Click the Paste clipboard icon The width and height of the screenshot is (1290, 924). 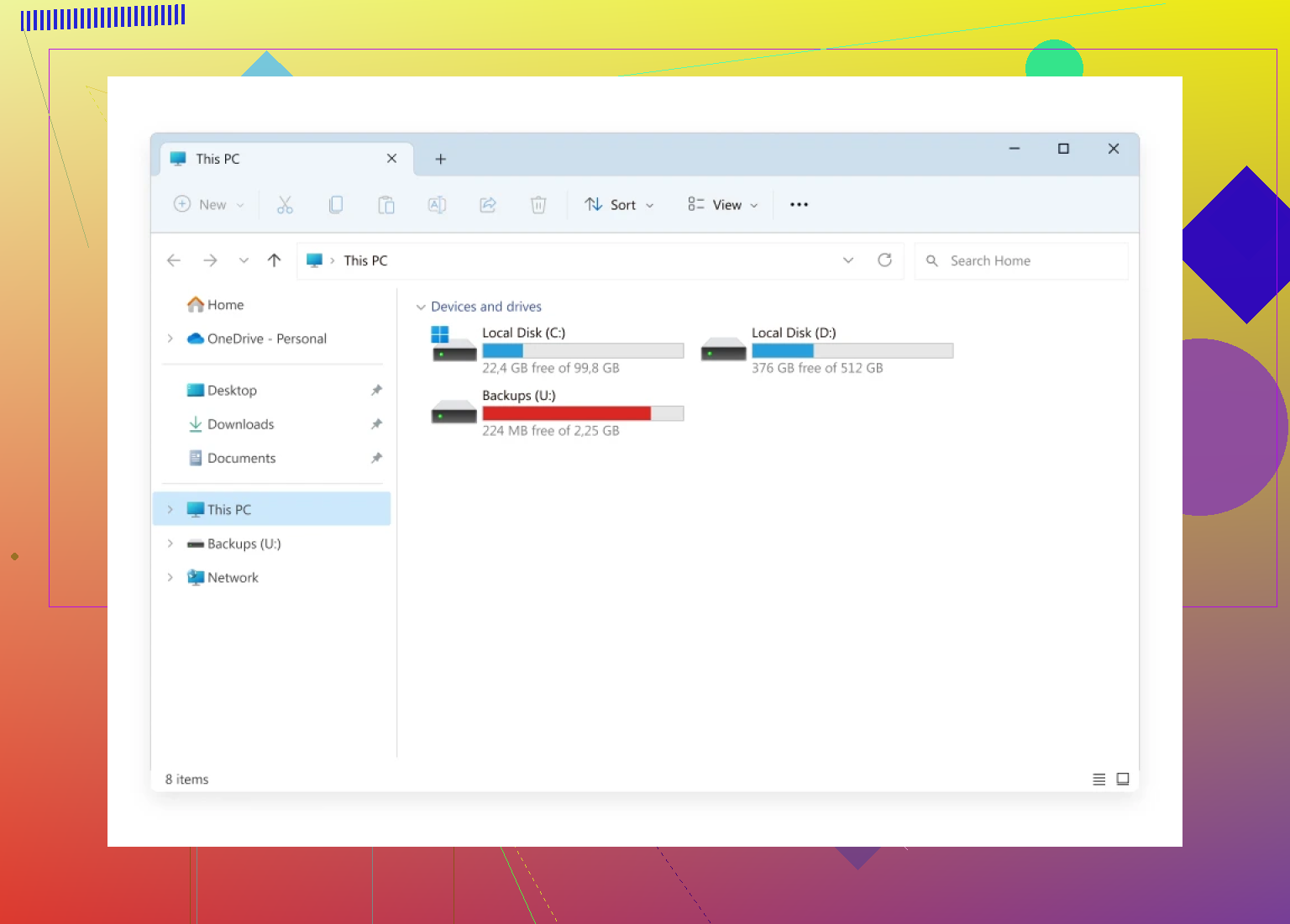click(x=386, y=205)
